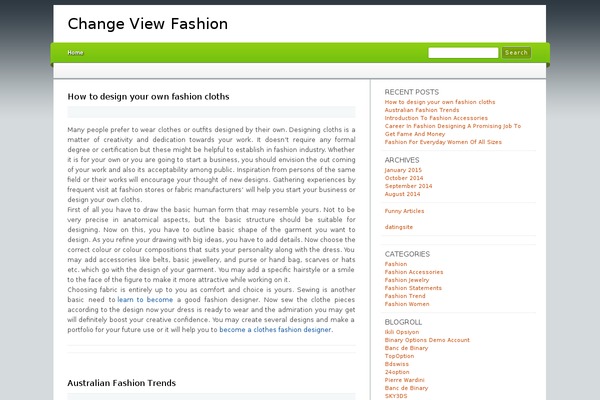Browse the Fashion Statements category
This screenshot has width=600, height=400.
pos(413,288)
